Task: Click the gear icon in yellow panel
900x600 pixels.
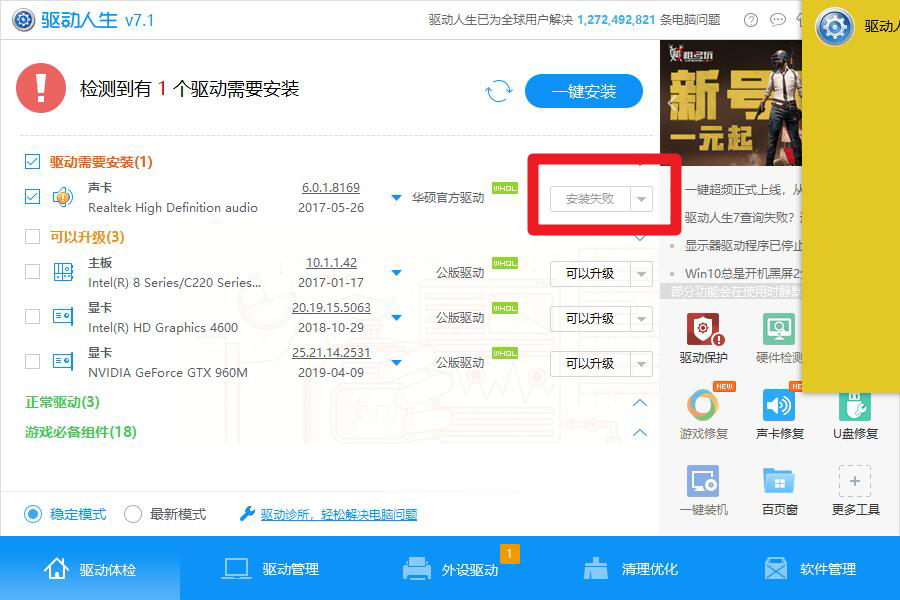Action: coord(835,27)
